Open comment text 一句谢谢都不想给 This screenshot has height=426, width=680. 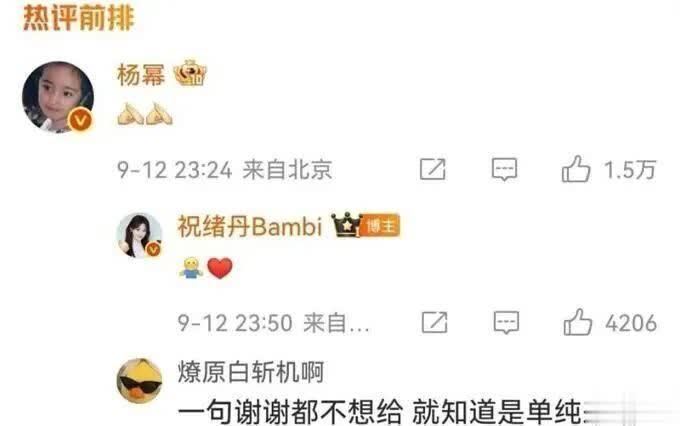pos(290,413)
